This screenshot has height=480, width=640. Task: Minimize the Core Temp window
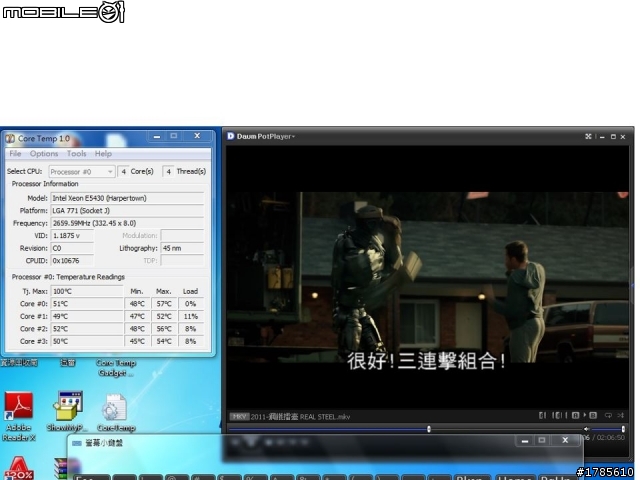157,136
